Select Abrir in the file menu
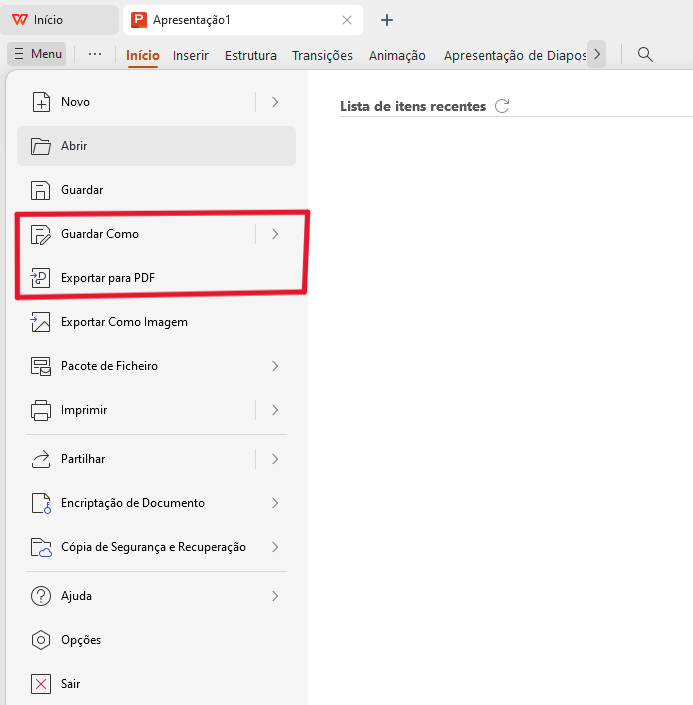This screenshot has width=693, height=705. 156,146
